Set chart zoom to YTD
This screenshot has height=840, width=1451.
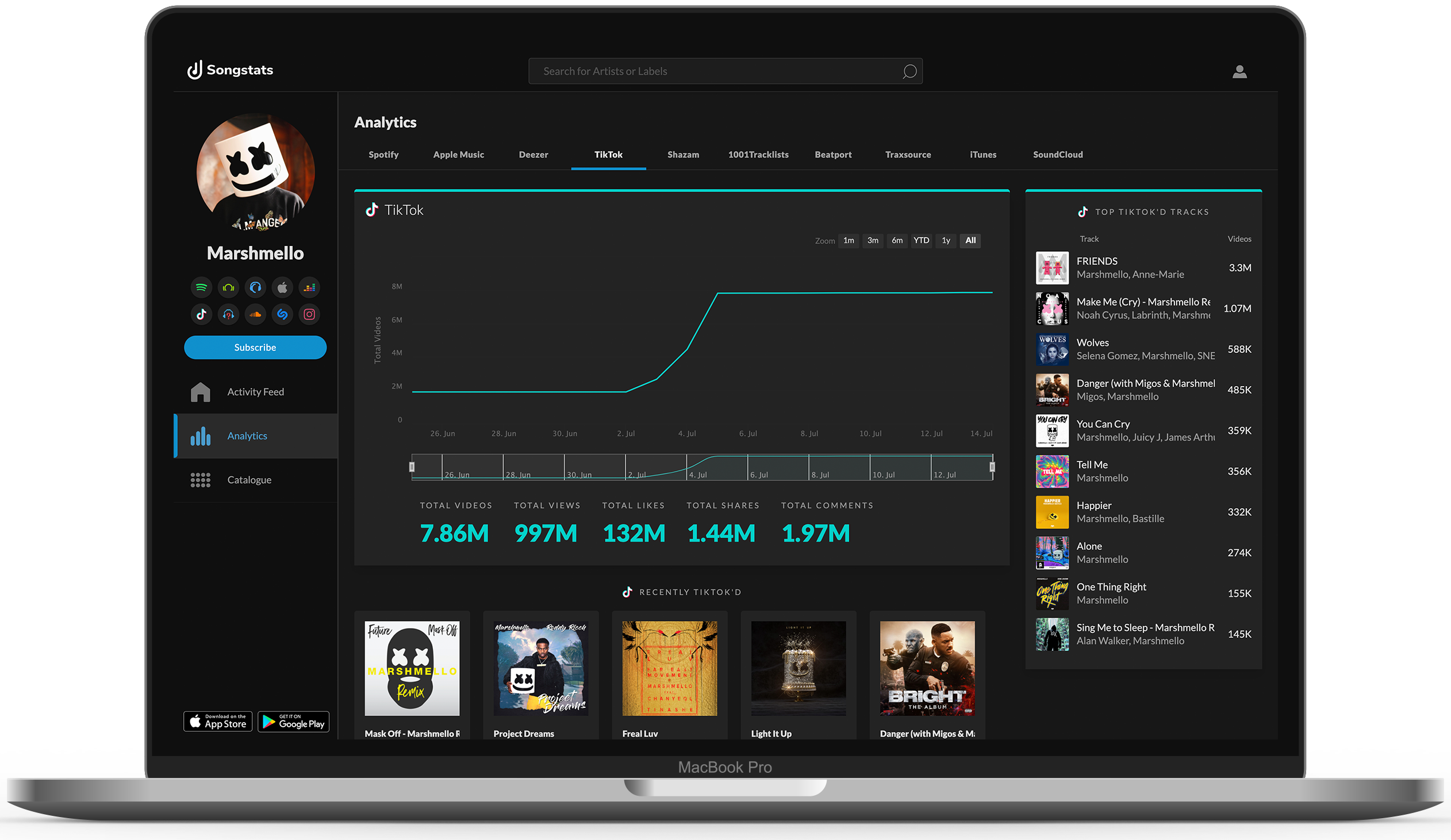(x=921, y=241)
